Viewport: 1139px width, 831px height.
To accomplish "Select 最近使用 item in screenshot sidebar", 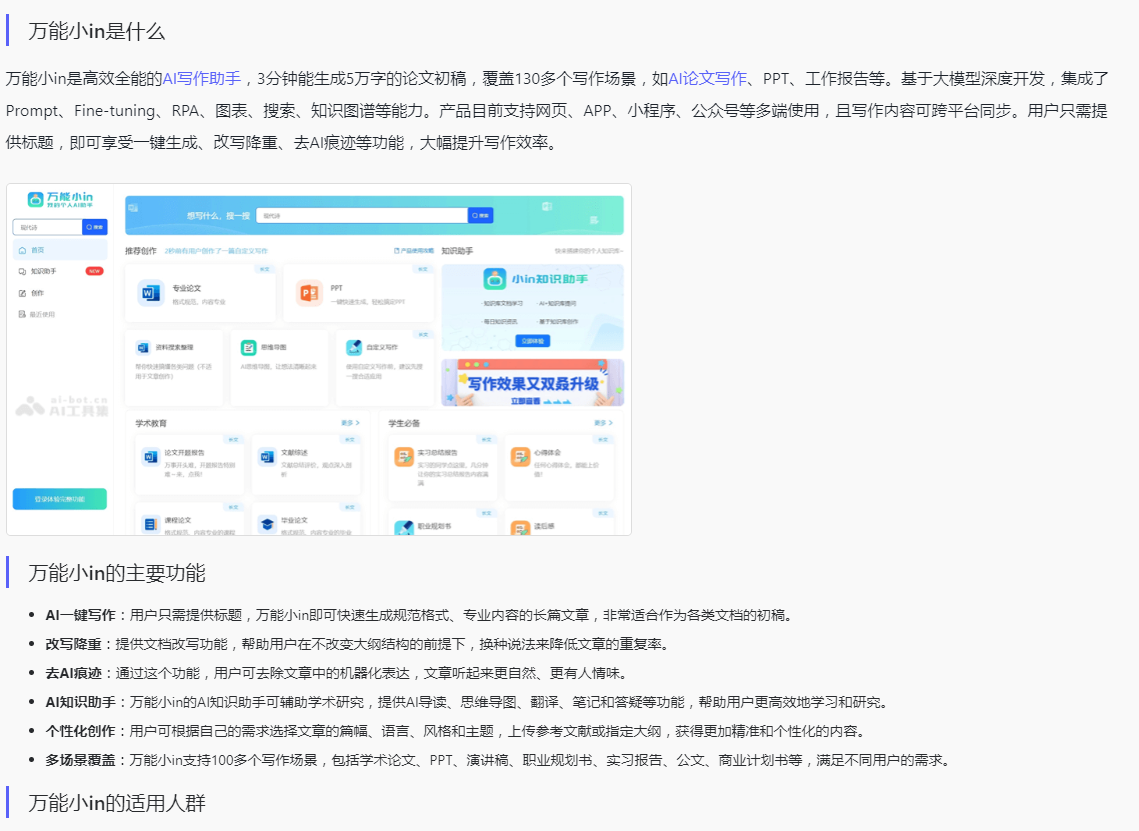I will pos(60,315).
